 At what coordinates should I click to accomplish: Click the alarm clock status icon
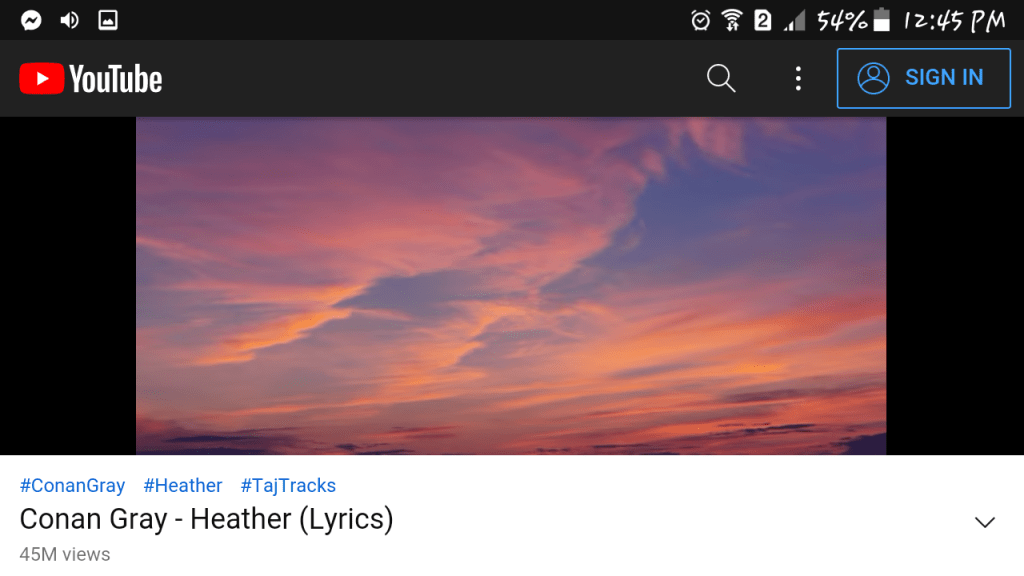point(701,20)
